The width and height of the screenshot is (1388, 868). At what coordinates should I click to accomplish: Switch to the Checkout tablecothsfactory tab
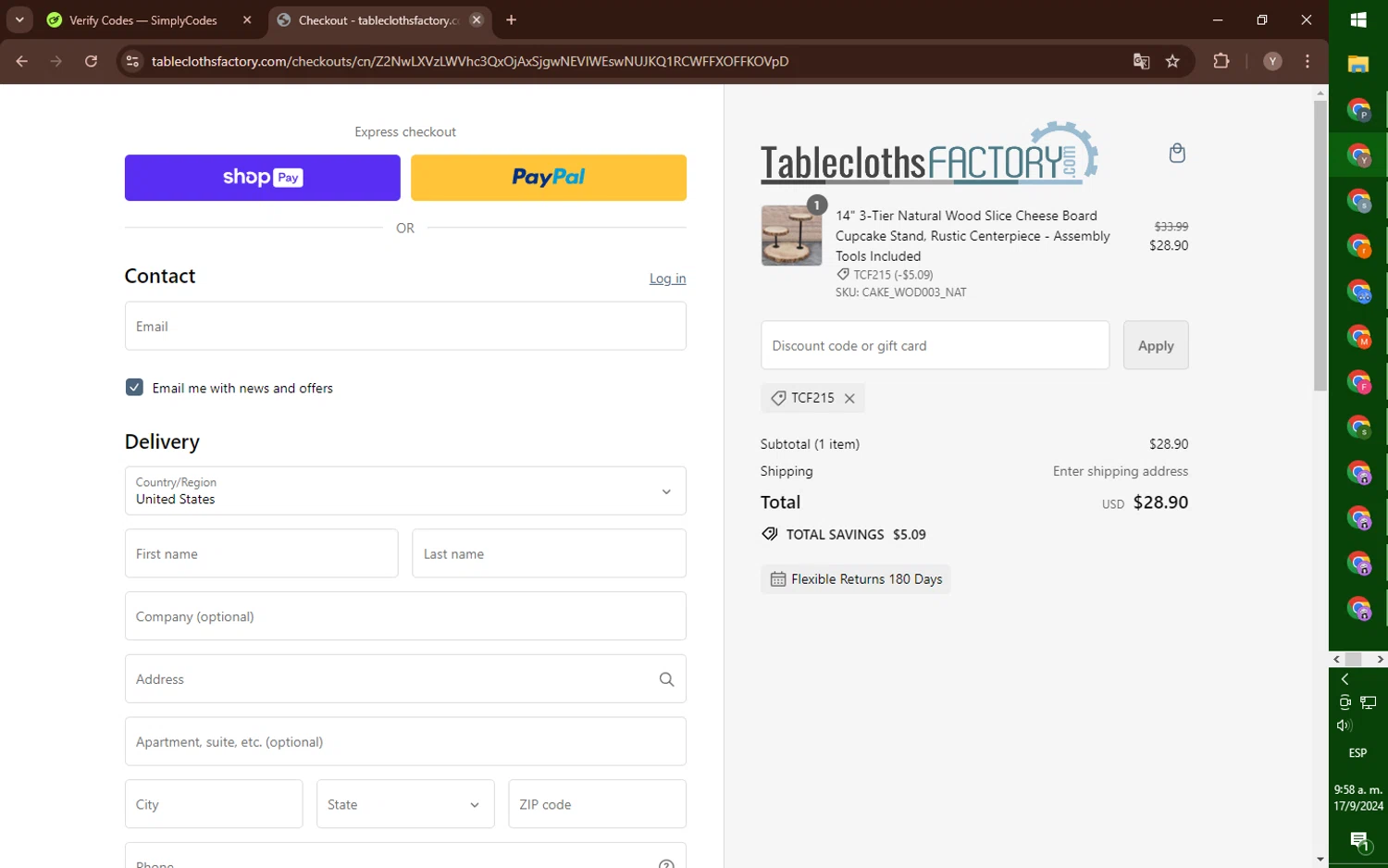tap(379, 19)
